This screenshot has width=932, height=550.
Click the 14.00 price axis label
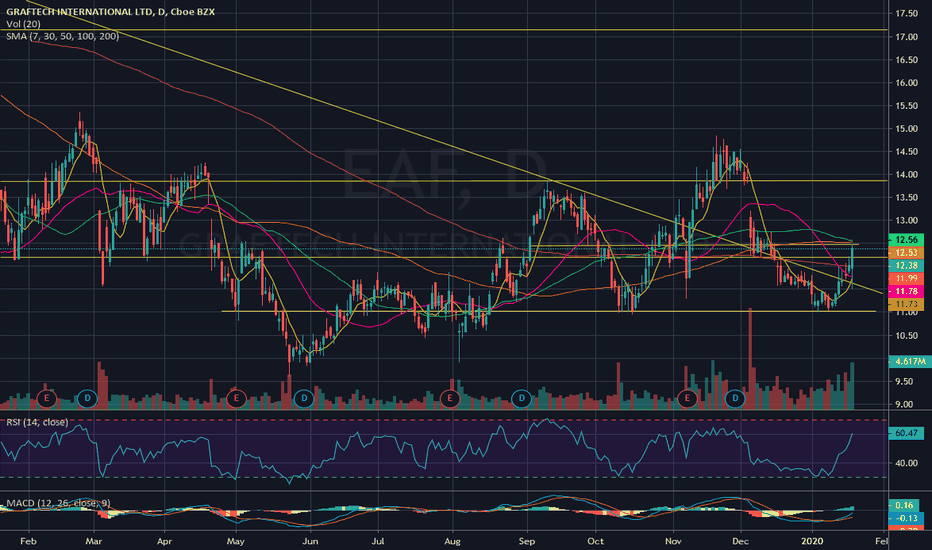[x=906, y=175]
